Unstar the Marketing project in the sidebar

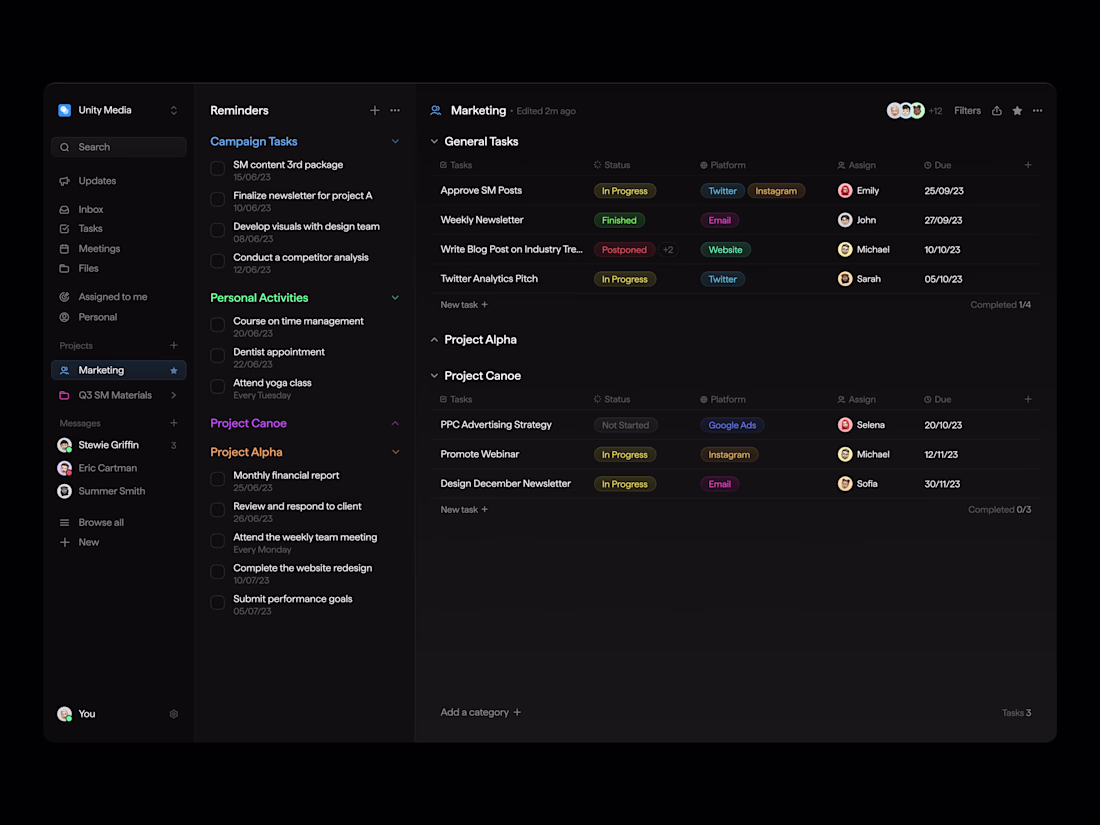coord(174,370)
